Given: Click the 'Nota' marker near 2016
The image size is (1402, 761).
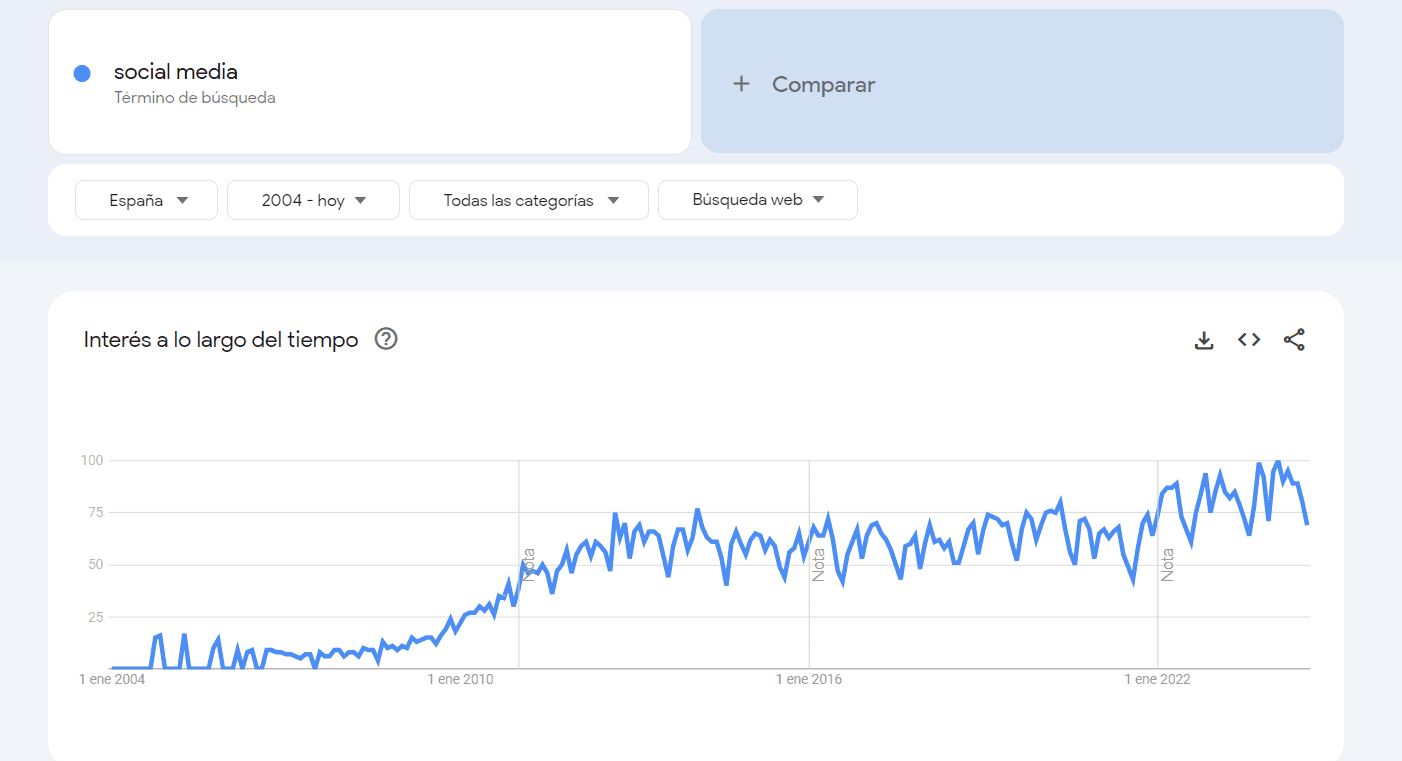Looking at the screenshot, I should (x=818, y=563).
